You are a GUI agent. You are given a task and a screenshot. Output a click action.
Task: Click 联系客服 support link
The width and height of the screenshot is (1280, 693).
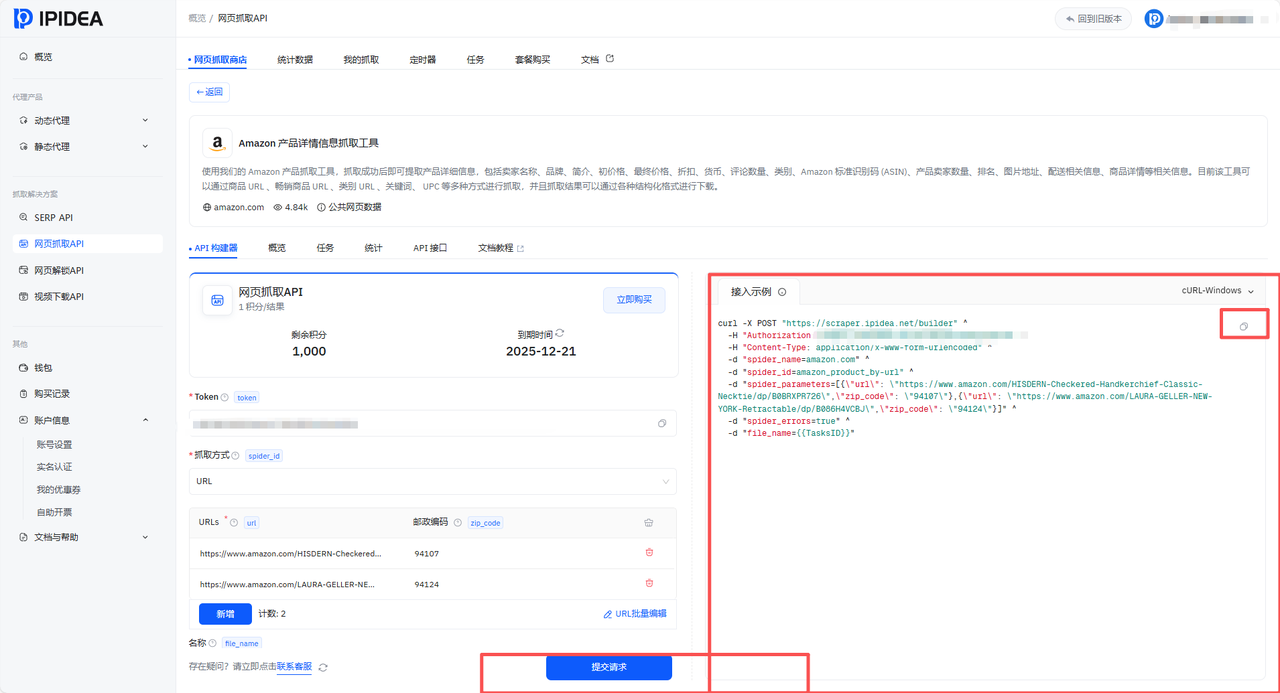pos(294,667)
